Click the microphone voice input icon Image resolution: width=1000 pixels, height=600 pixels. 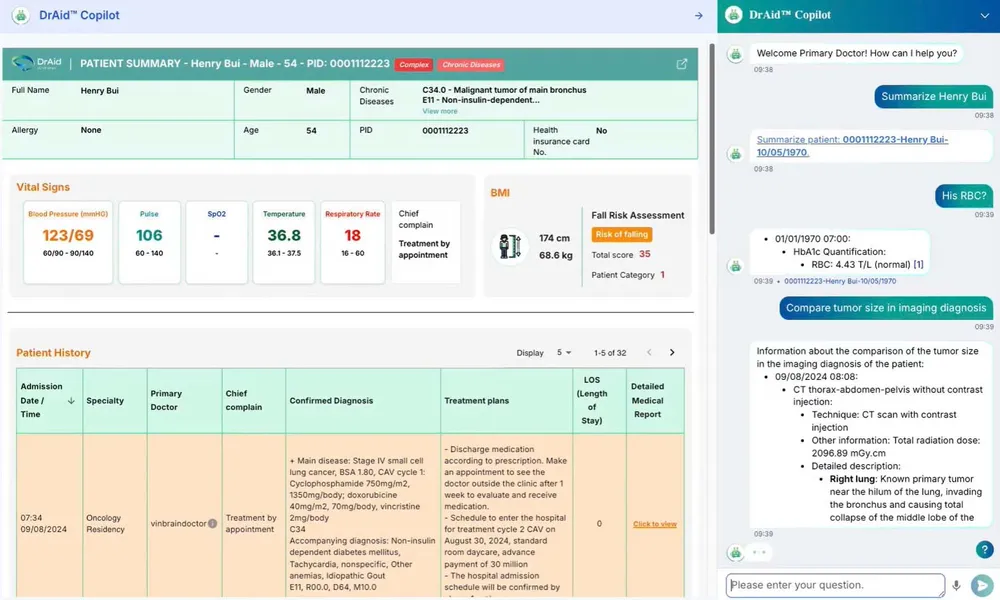[x=957, y=586]
